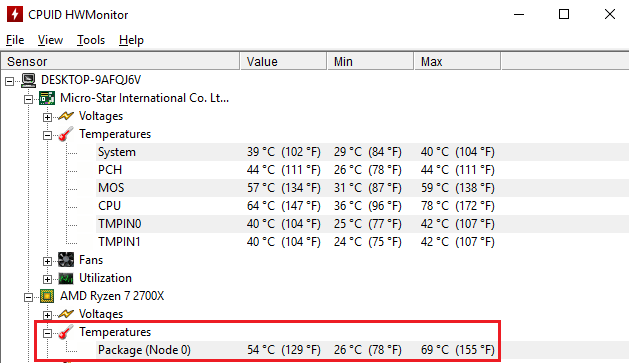Select the TMPIN1 sensor row
The width and height of the screenshot is (629, 363).
click(363, 242)
